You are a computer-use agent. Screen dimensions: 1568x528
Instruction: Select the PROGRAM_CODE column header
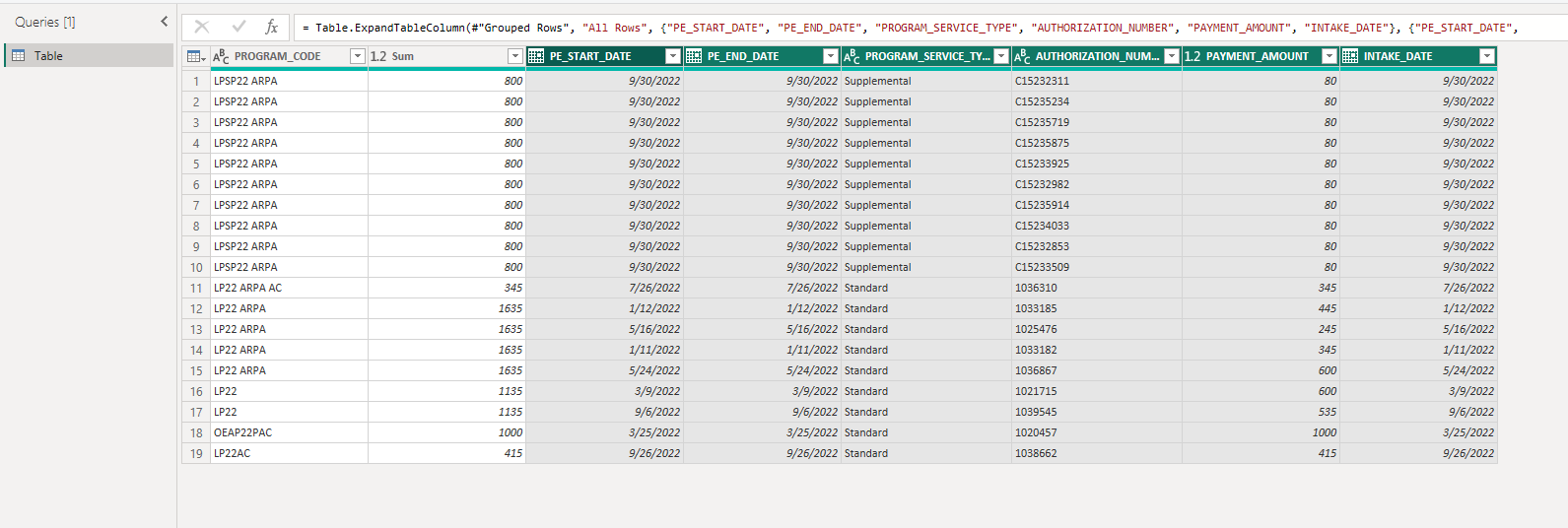290,56
